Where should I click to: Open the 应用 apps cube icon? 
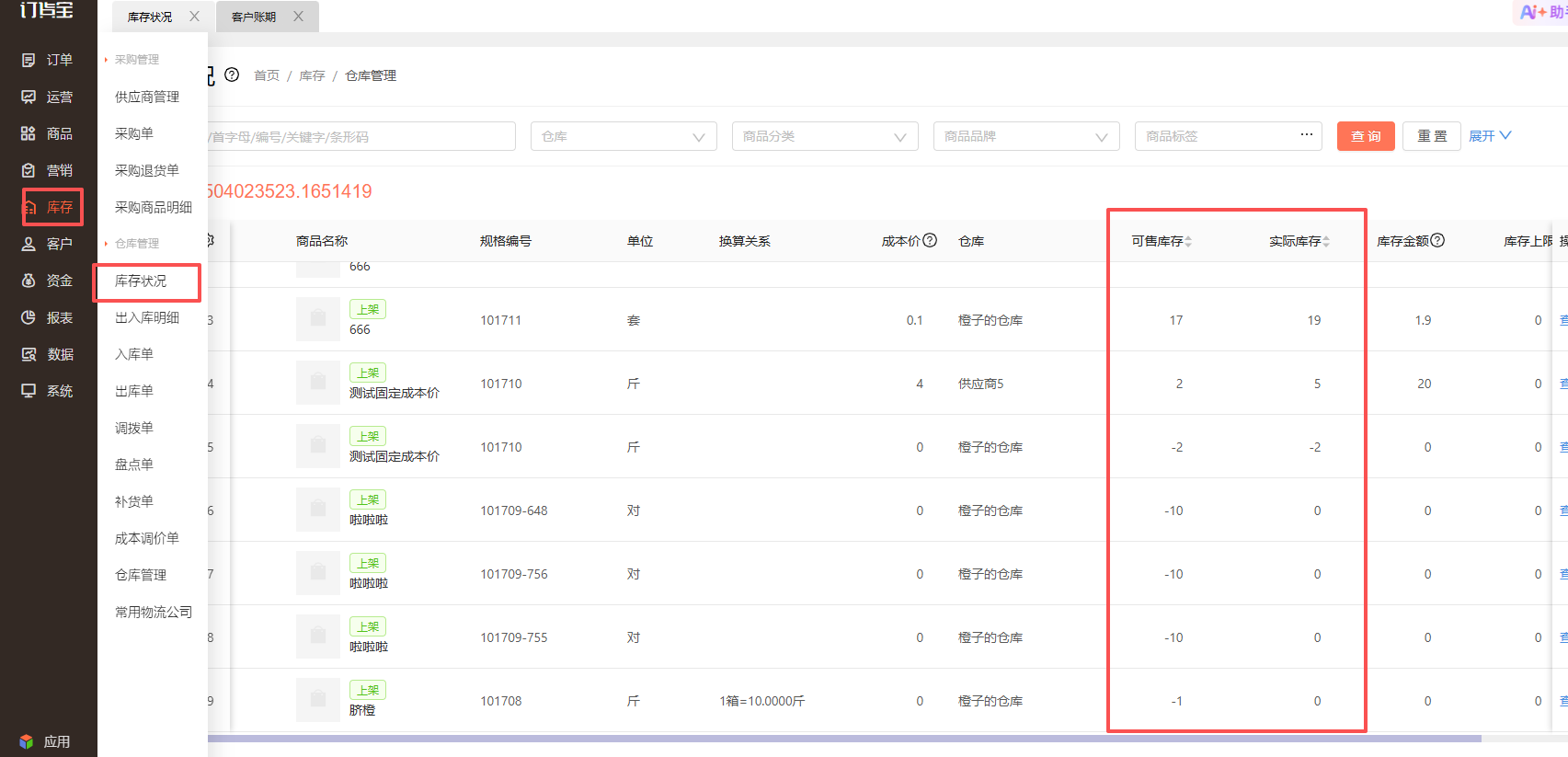pyautogui.click(x=27, y=741)
